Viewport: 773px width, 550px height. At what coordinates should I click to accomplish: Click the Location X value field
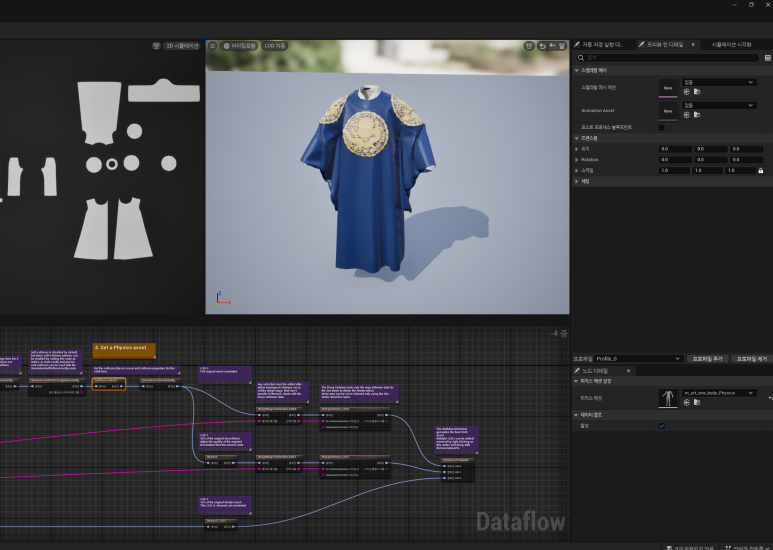[675, 149]
